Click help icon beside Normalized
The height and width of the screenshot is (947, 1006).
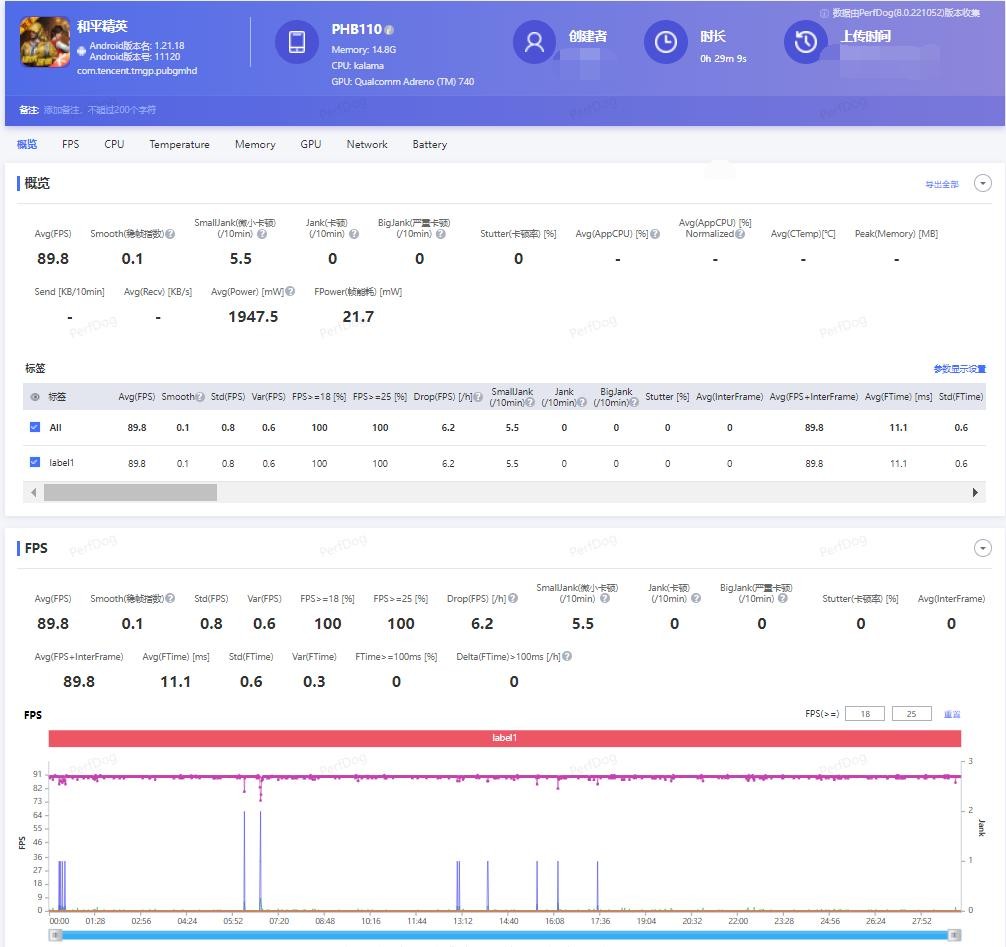point(740,234)
